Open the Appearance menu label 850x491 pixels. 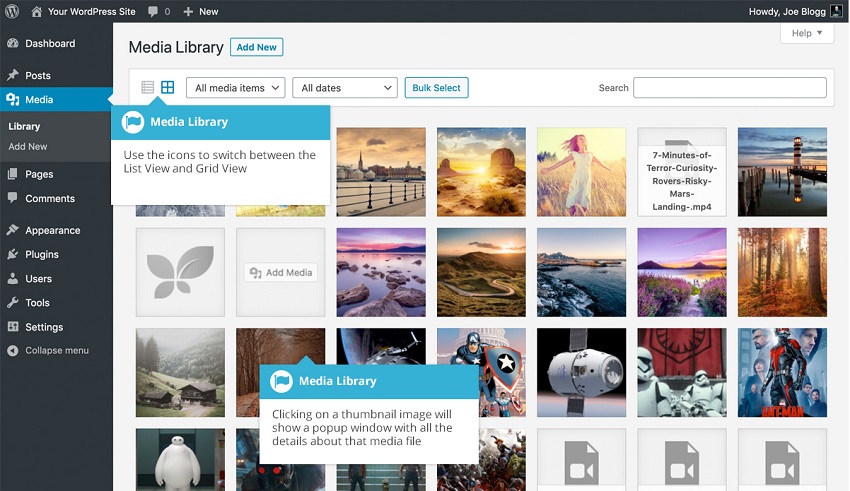point(53,230)
